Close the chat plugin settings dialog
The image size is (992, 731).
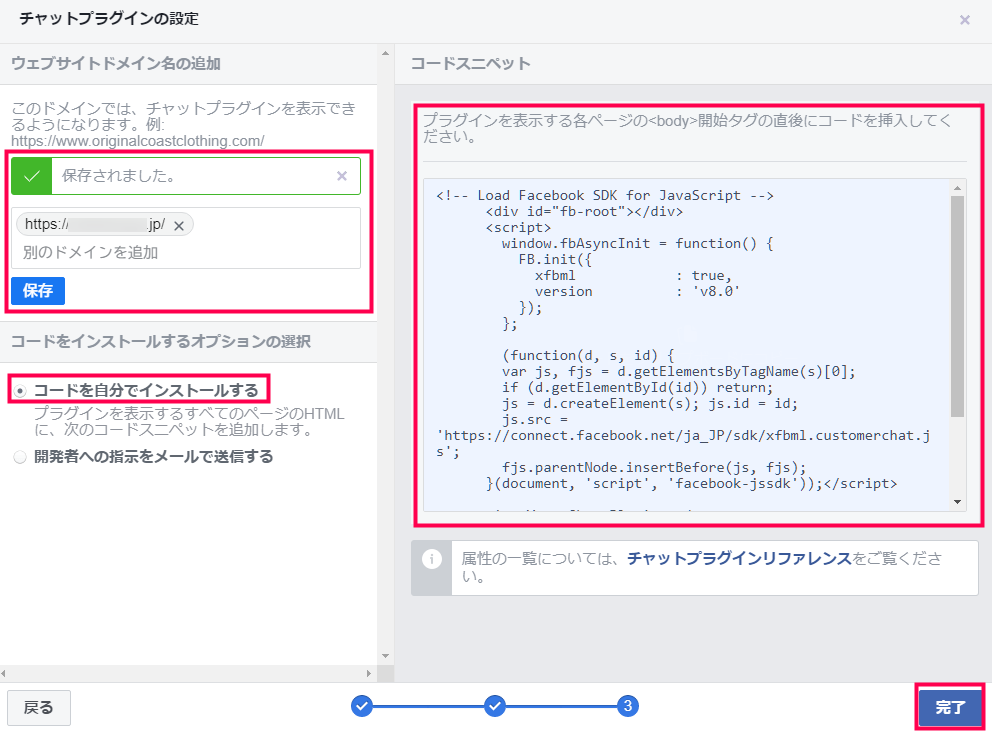point(964,20)
